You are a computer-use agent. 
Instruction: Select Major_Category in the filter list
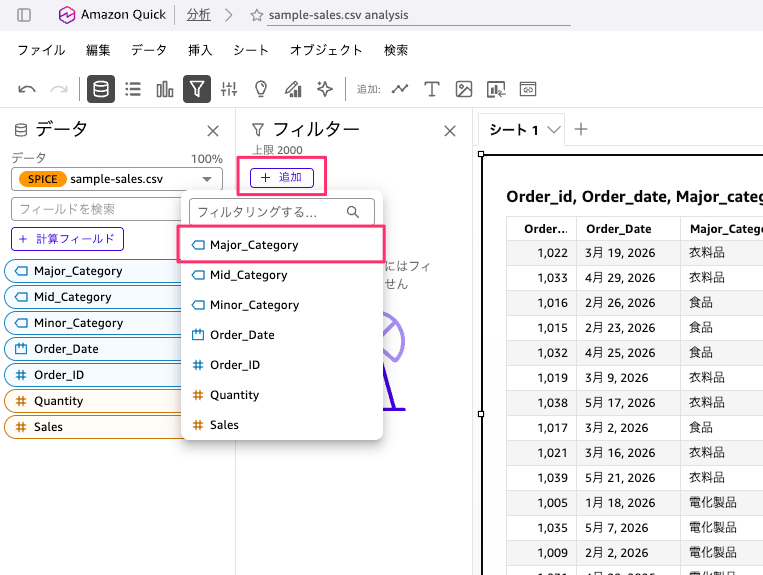(x=282, y=245)
